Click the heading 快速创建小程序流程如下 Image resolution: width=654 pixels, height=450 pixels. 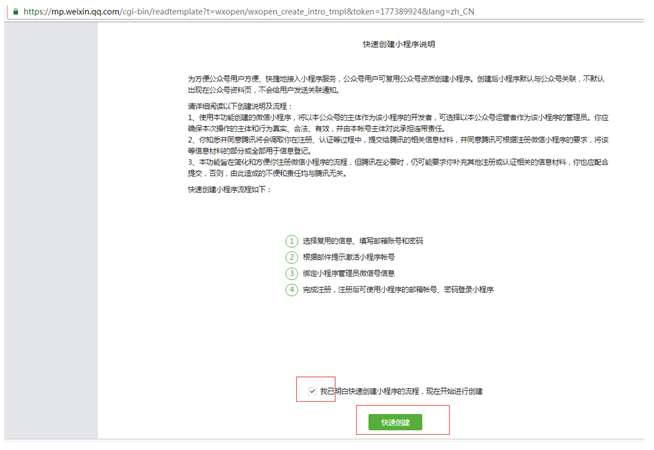(229, 189)
